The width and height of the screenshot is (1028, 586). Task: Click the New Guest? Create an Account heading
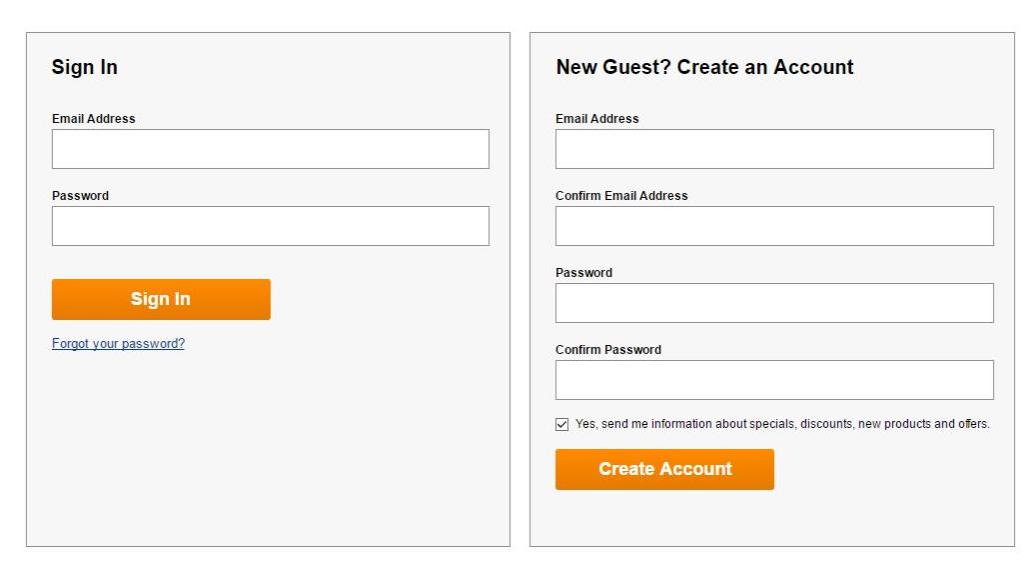704,68
